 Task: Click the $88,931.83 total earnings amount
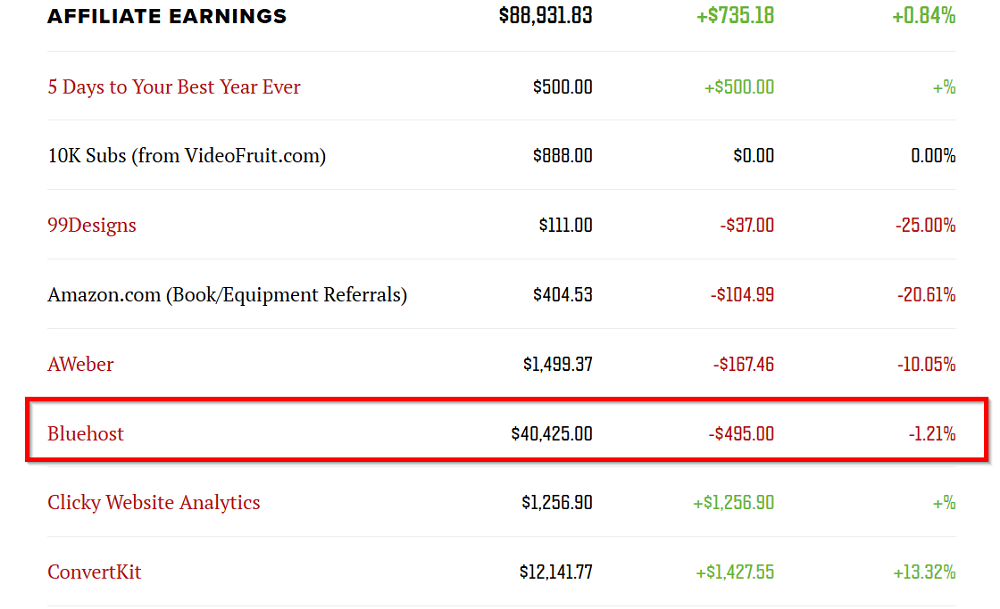(x=545, y=16)
